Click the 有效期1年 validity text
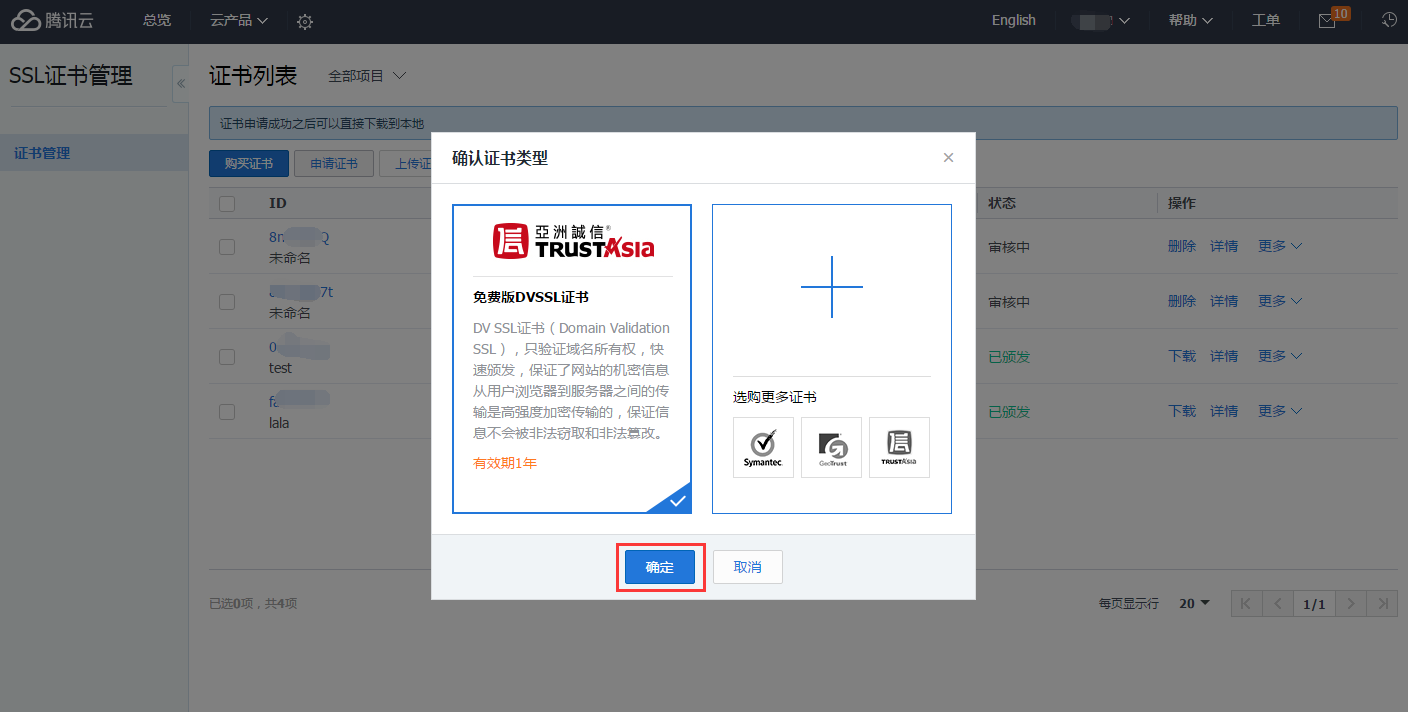The width and height of the screenshot is (1408, 712). [505, 463]
